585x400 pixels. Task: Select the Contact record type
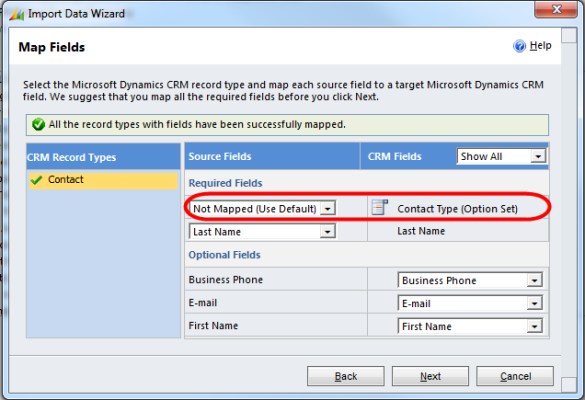[103, 180]
